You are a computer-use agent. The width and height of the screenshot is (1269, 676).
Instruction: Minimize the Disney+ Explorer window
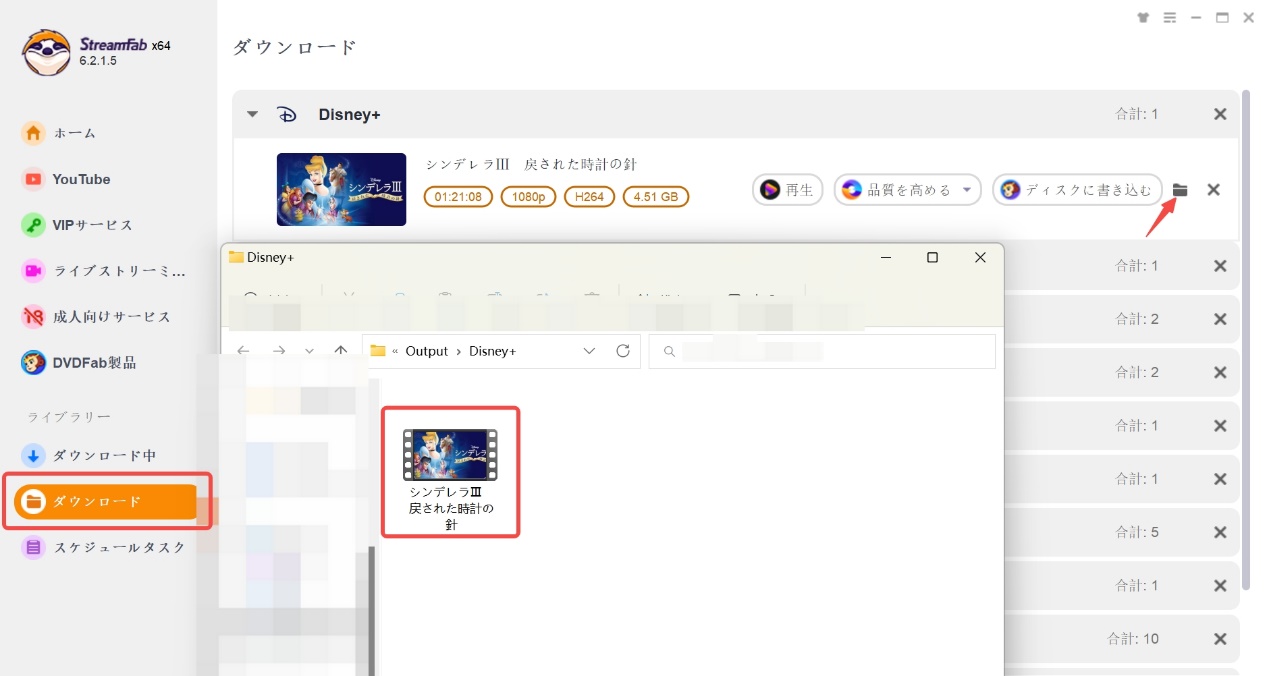(886, 257)
